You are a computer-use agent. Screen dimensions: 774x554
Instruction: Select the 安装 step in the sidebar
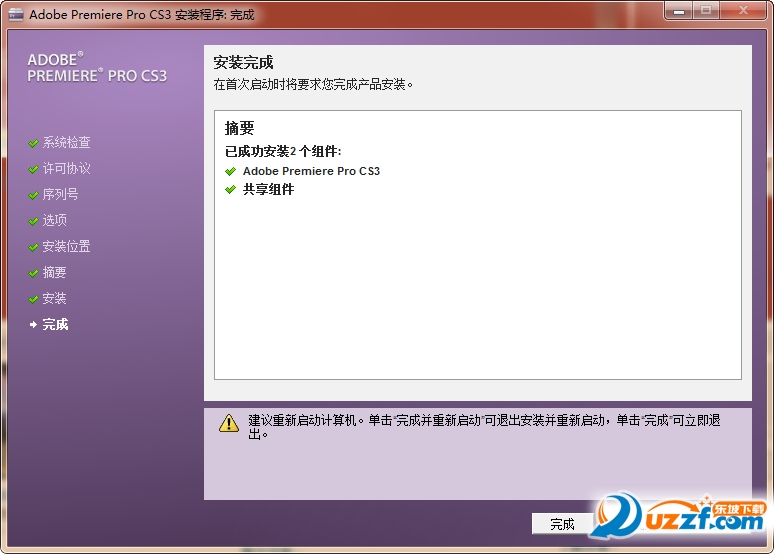[54, 299]
